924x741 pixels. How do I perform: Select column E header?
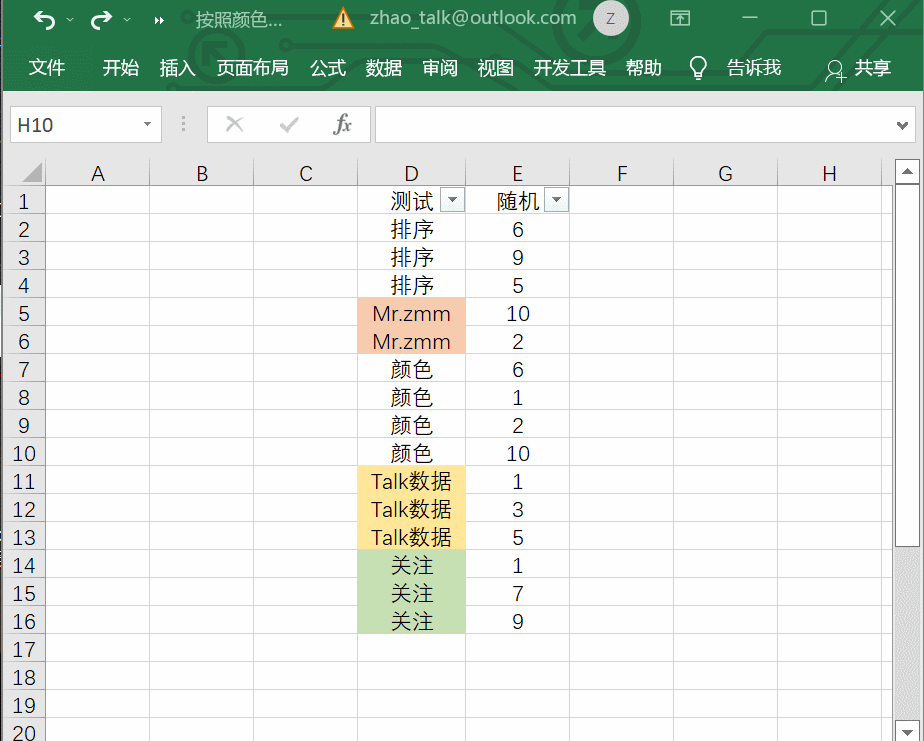tap(517, 173)
